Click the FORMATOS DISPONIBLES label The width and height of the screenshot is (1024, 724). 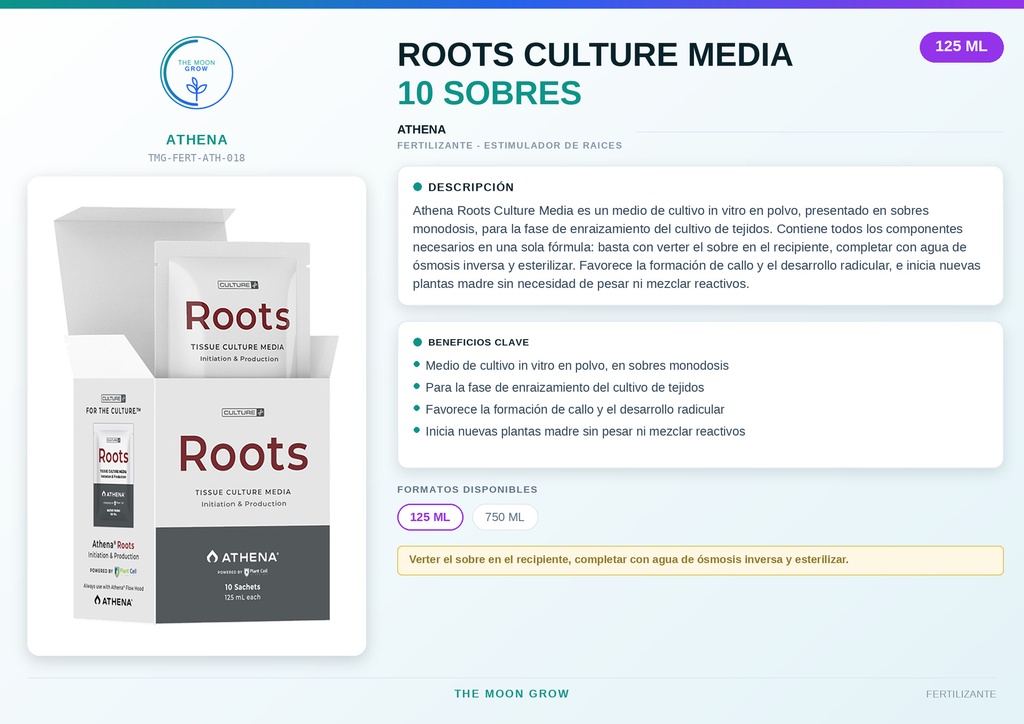[467, 490]
